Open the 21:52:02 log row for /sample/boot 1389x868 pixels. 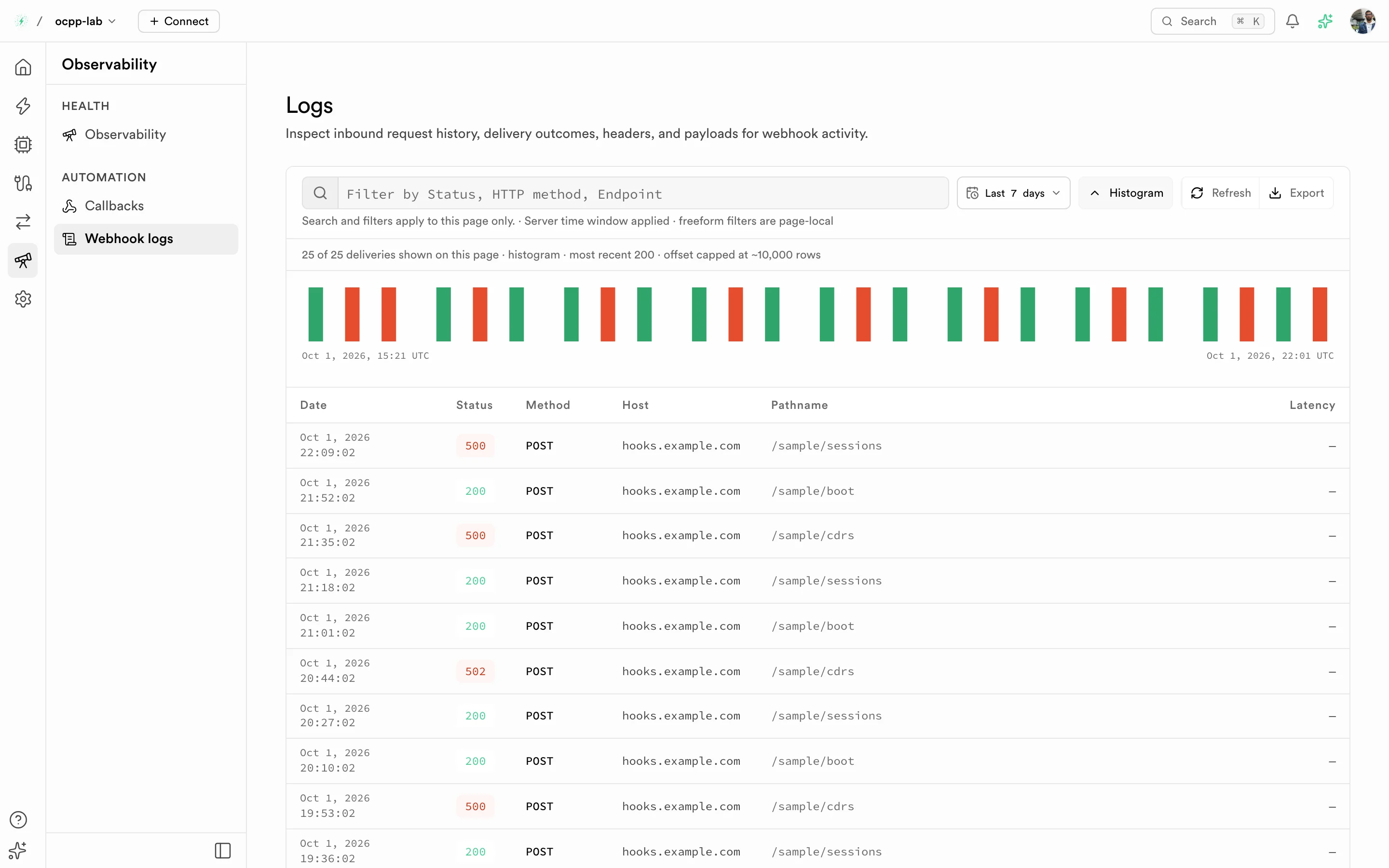[x=817, y=491]
